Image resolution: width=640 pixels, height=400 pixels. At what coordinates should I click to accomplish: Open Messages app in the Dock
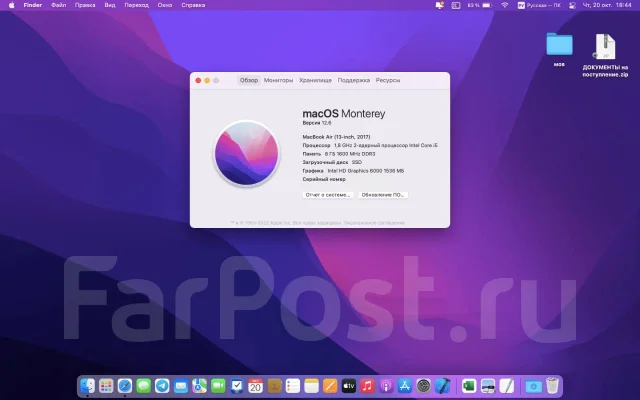pos(144,386)
